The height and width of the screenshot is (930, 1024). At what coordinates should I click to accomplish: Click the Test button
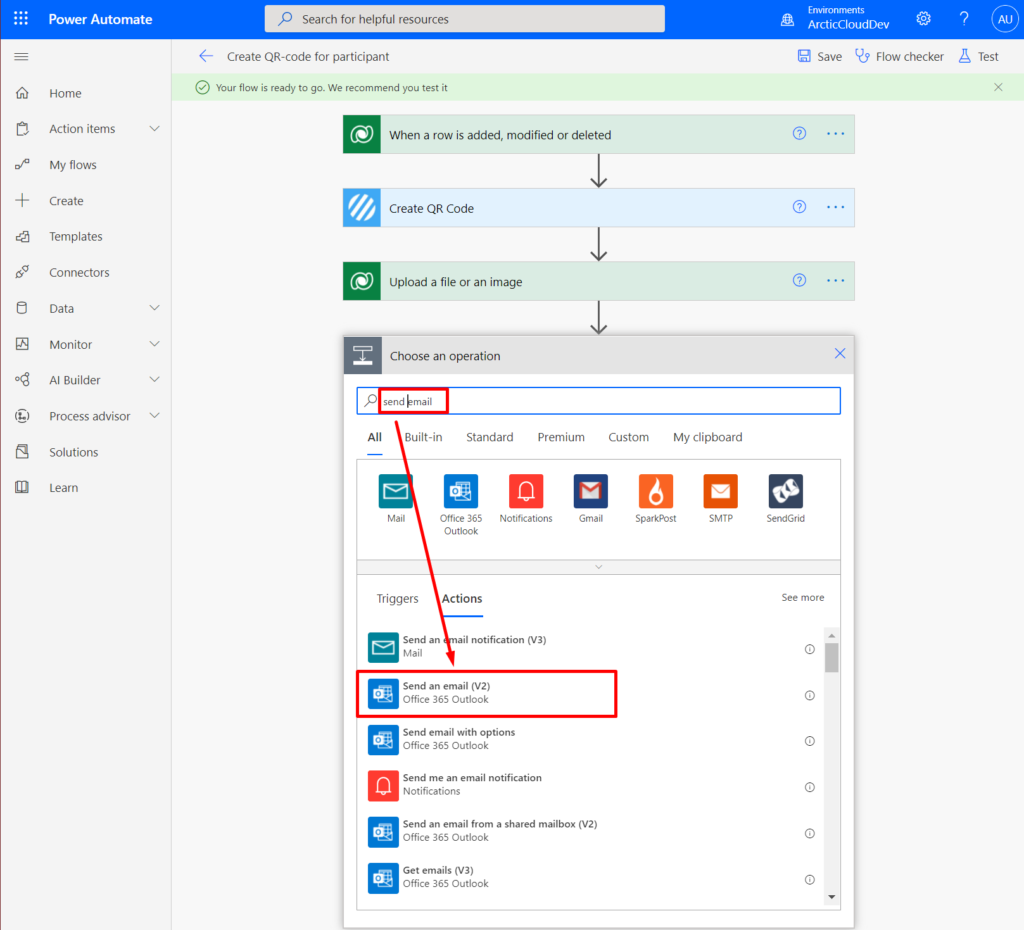point(978,56)
